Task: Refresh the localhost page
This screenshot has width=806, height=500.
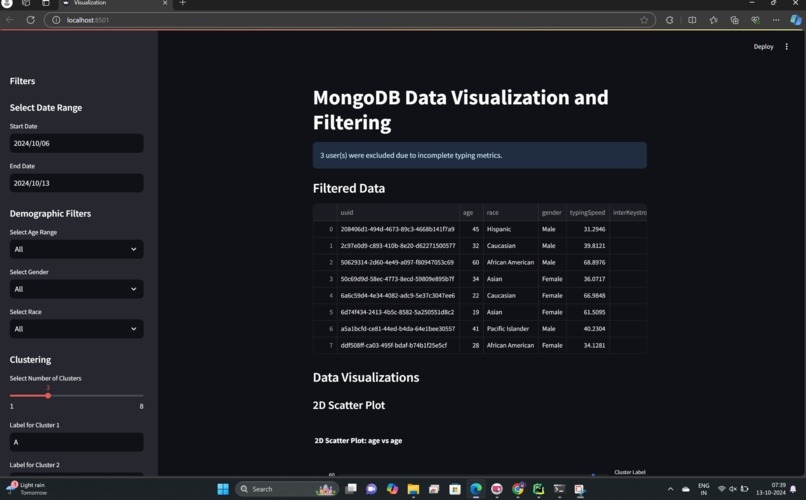Action: [30, 20]
